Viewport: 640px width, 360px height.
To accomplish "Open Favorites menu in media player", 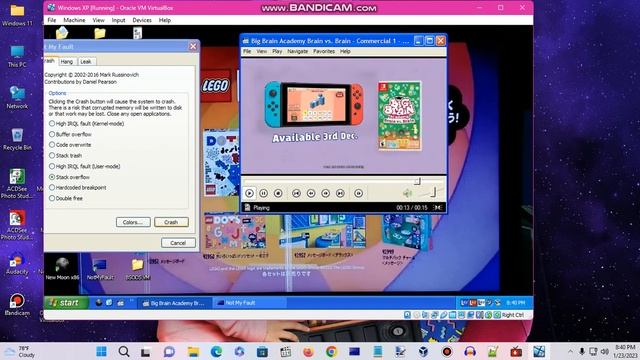I will click(324, 51).
